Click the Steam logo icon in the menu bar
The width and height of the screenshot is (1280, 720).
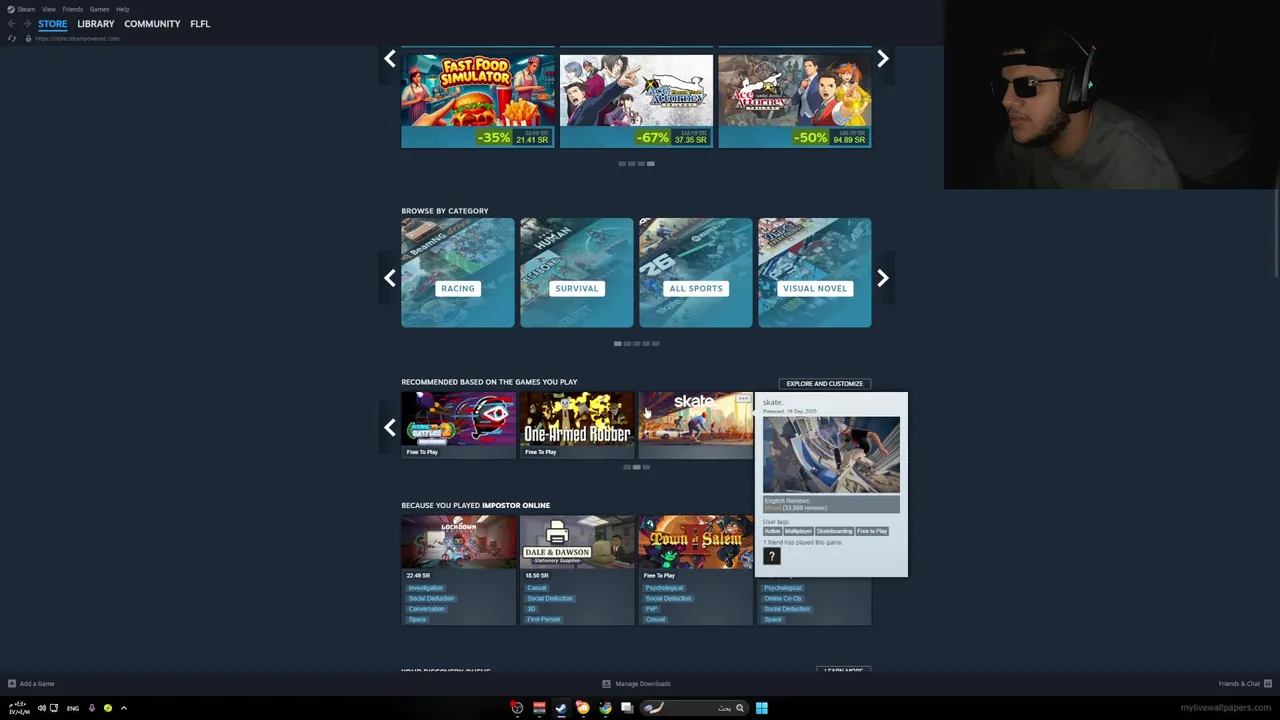coord(11,9)
